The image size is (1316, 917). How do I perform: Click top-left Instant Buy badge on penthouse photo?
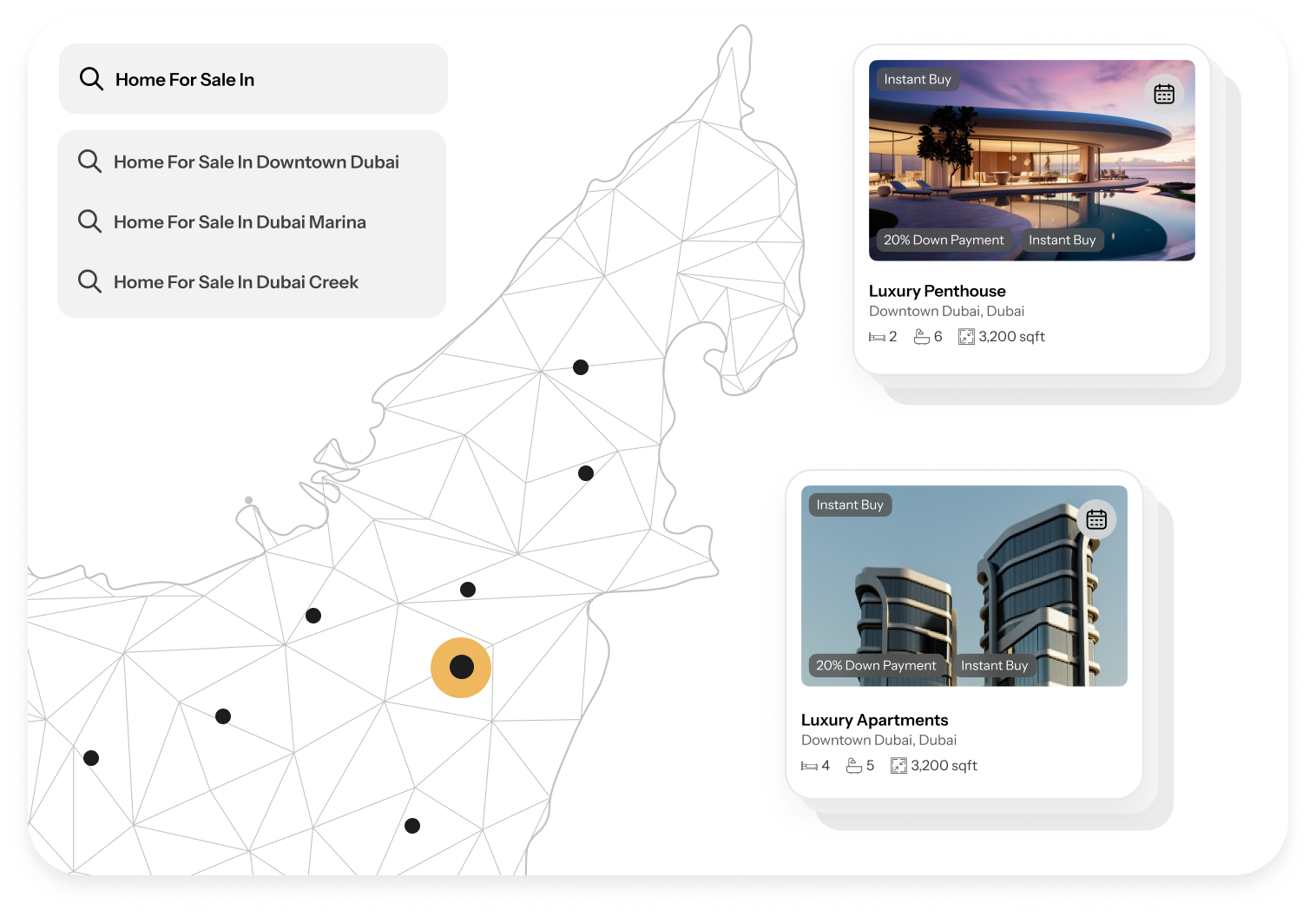917,79
